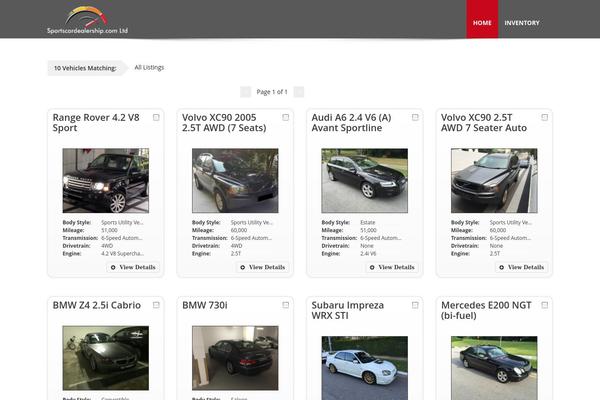
Task: Tick compare checkbox for Mercedes E200 NGT
Action: [545, 305]
